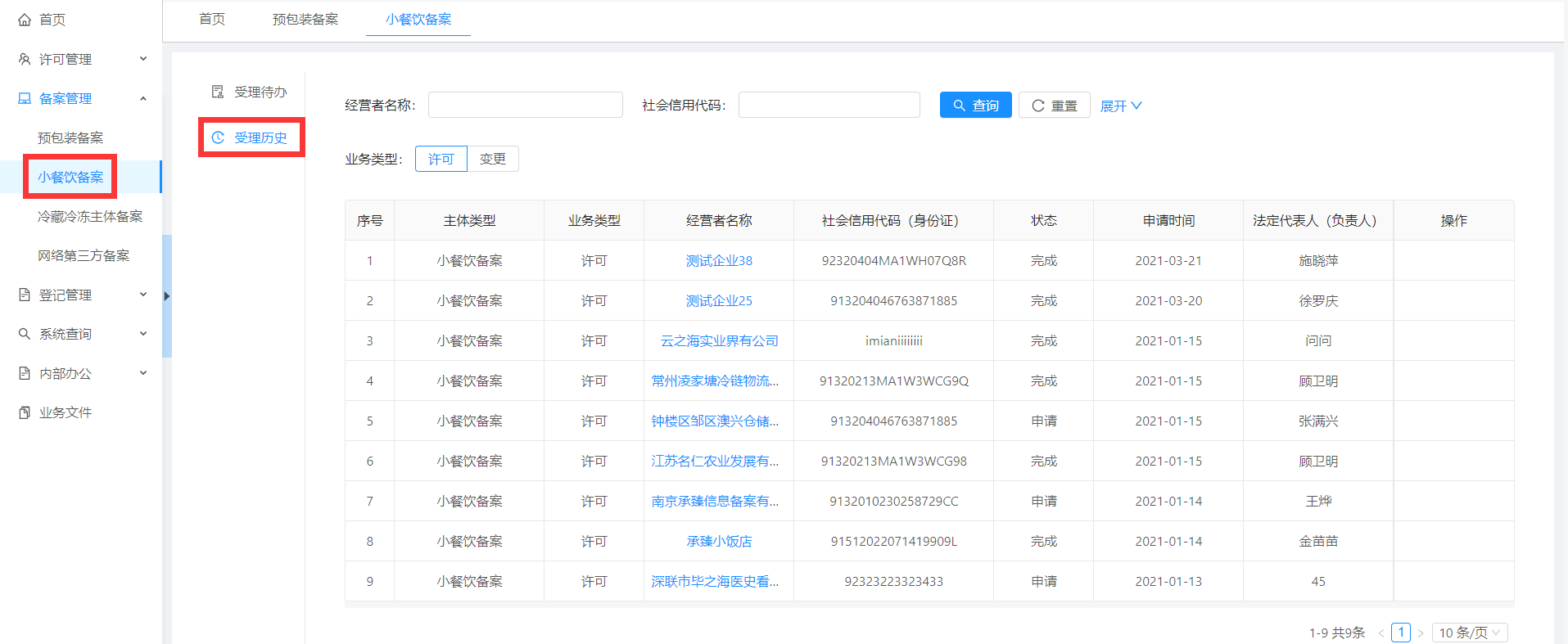This screenshot has height=644, width=1568.
Task: Expand more filters with 展开
Action: (x=1120, y=106)
